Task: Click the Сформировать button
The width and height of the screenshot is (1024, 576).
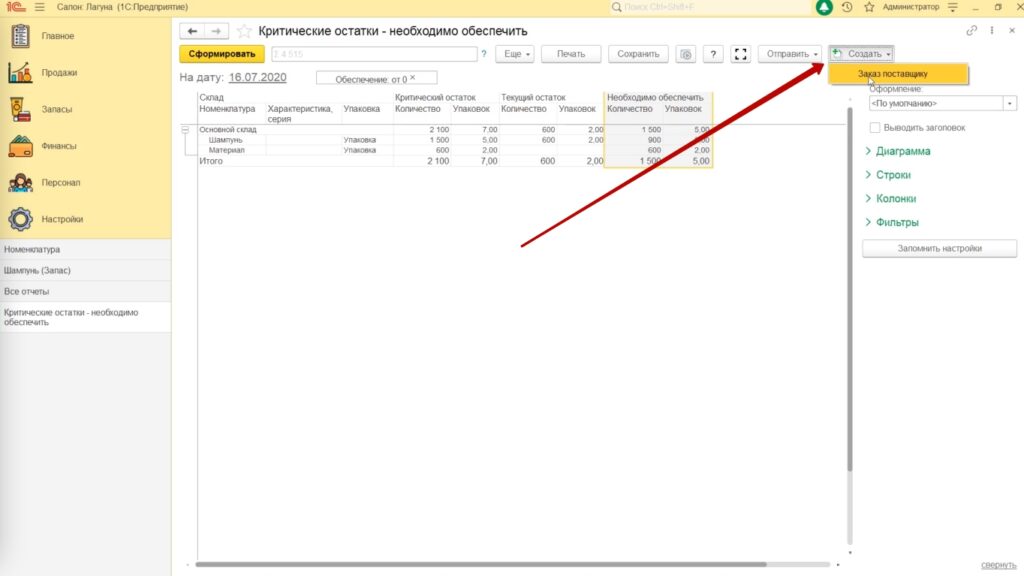Action: [x=222, y=54]
